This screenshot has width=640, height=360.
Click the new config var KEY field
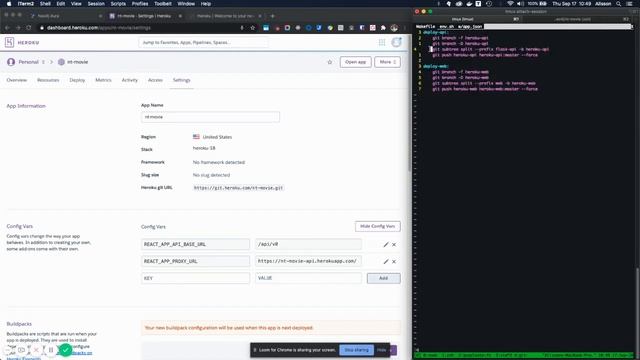click(196, 278)
